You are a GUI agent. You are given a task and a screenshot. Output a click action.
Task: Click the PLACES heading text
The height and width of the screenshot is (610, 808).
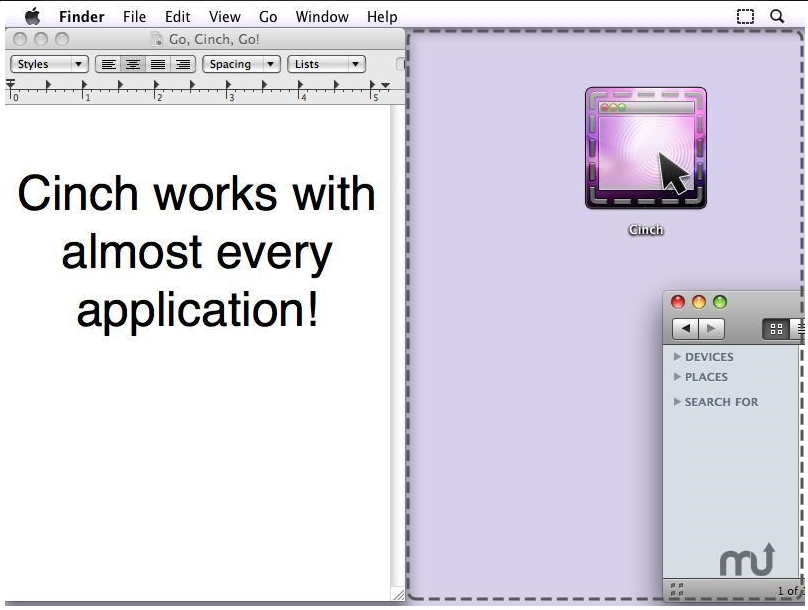coord(706,377)
